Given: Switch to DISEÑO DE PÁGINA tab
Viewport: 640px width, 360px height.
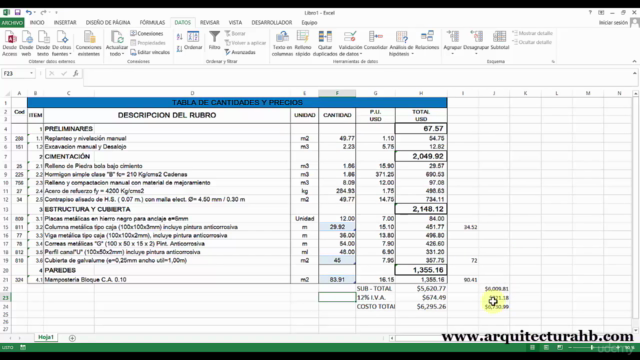Looking at the screenshot, I should [x=108, y=23].
